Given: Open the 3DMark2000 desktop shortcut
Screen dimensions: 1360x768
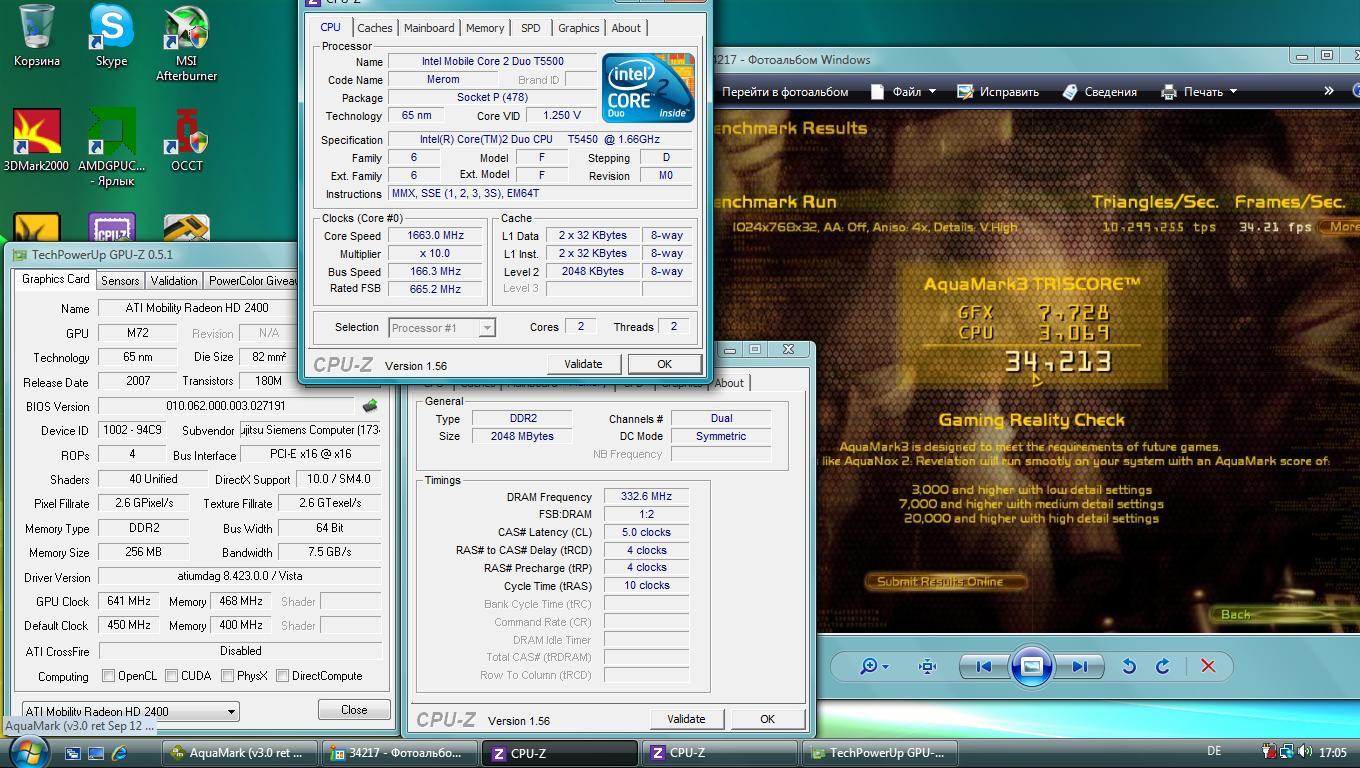Looking at the screenshot, I should click(37, 140).
